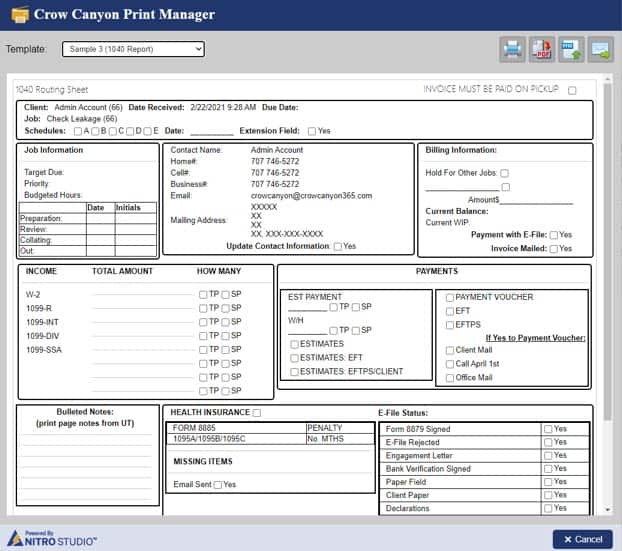Click the document upload icon with green arrow
This screenshot has width=622, height=551.
[571, 50]
